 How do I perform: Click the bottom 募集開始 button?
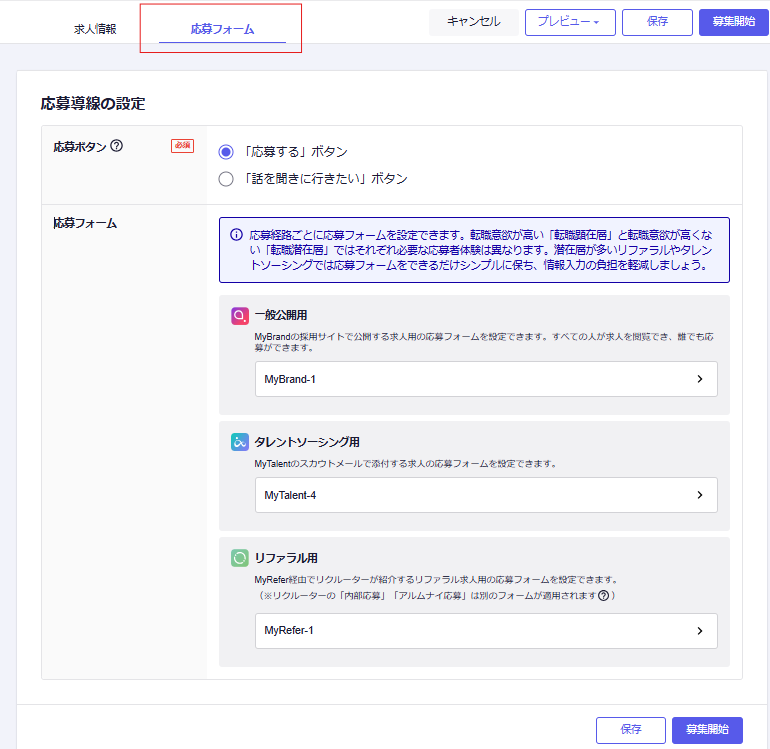coord(707,730)
